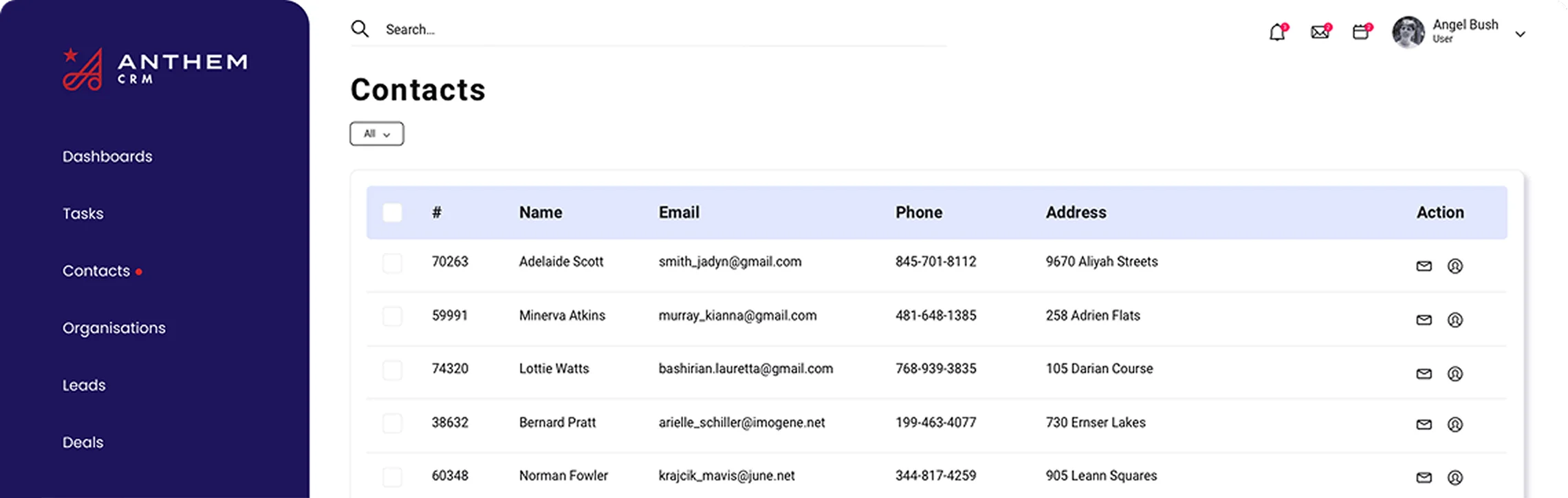The height and width of the screenshot is (498, 1568).
Task: View Minerva Atkins profile icon
Action: 1455,320
